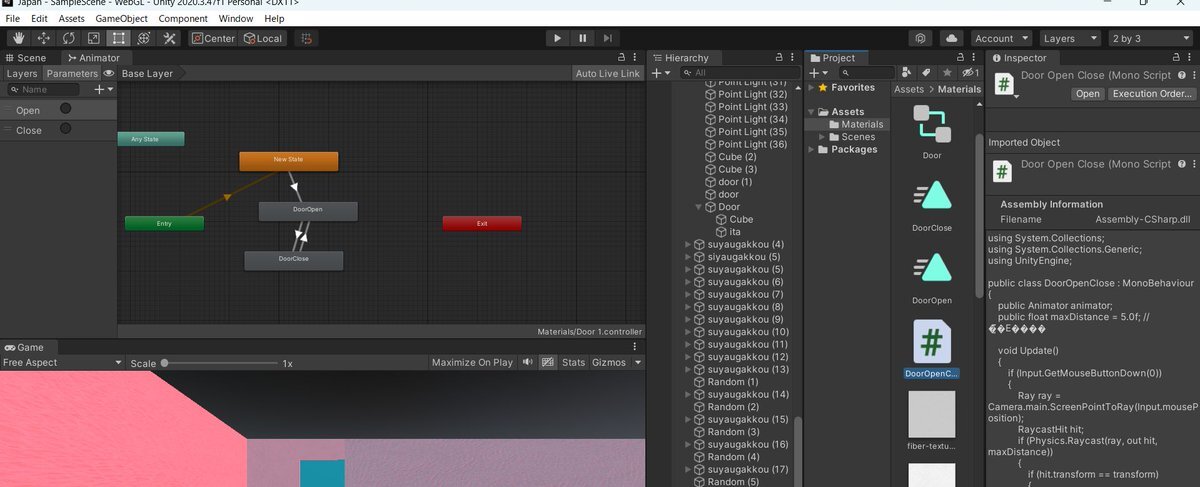This screenshot has width=1200, height=487.
Task: Click the Hierarchy add plus icon
Action: point(660,73)
